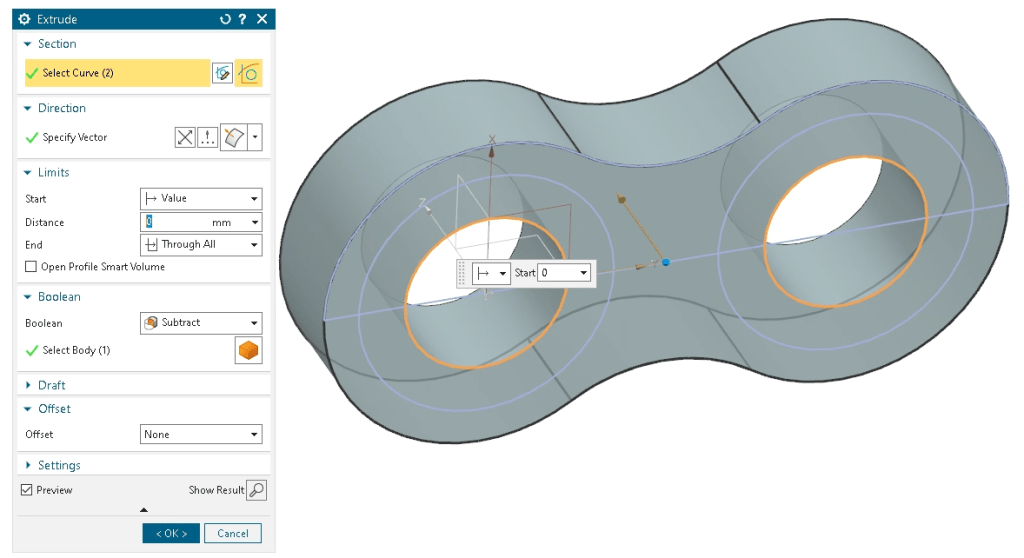Click the highlighted Curve selection icon
The height and width of the screenshot is (558, 1024).
[249, 73]
